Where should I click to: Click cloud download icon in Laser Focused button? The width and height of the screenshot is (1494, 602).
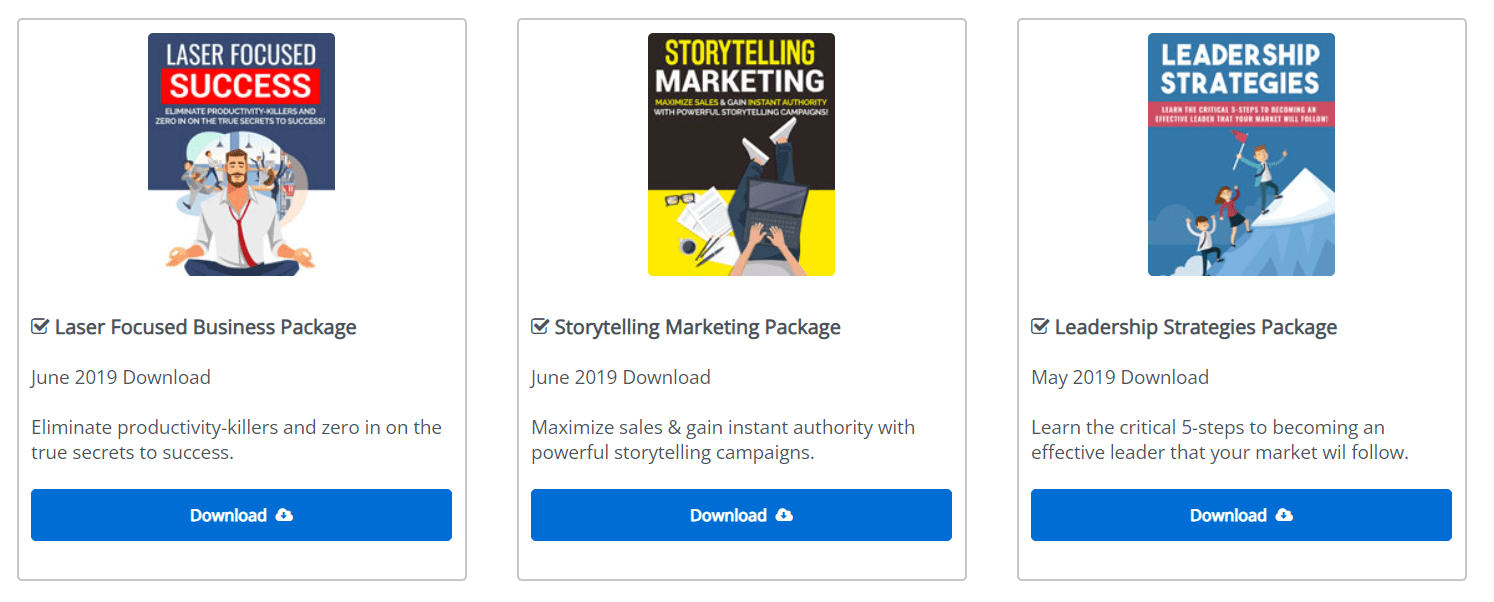coord(284,515)
